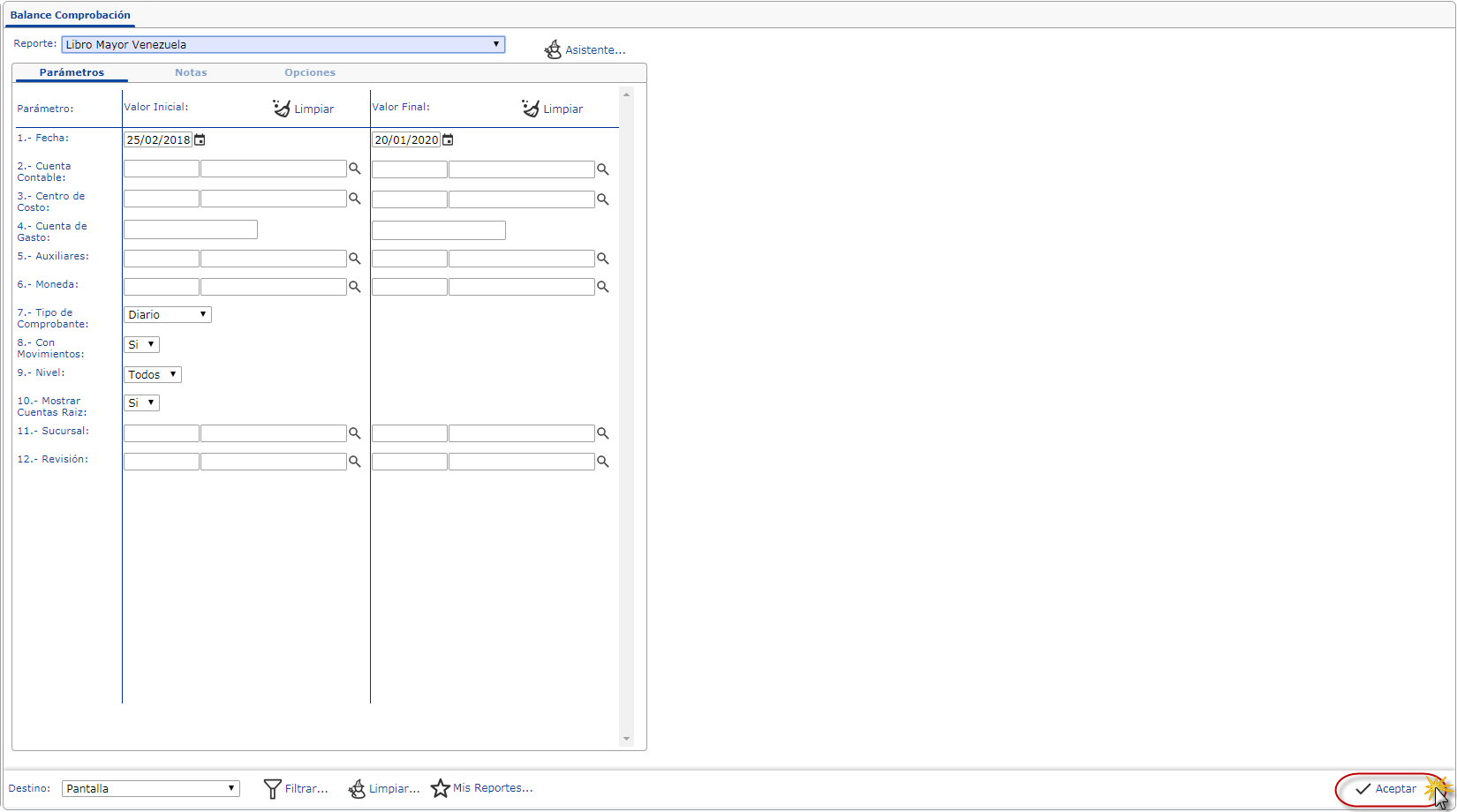
Task: Open Mis Reportes star icon
Action: pos(440,788)
